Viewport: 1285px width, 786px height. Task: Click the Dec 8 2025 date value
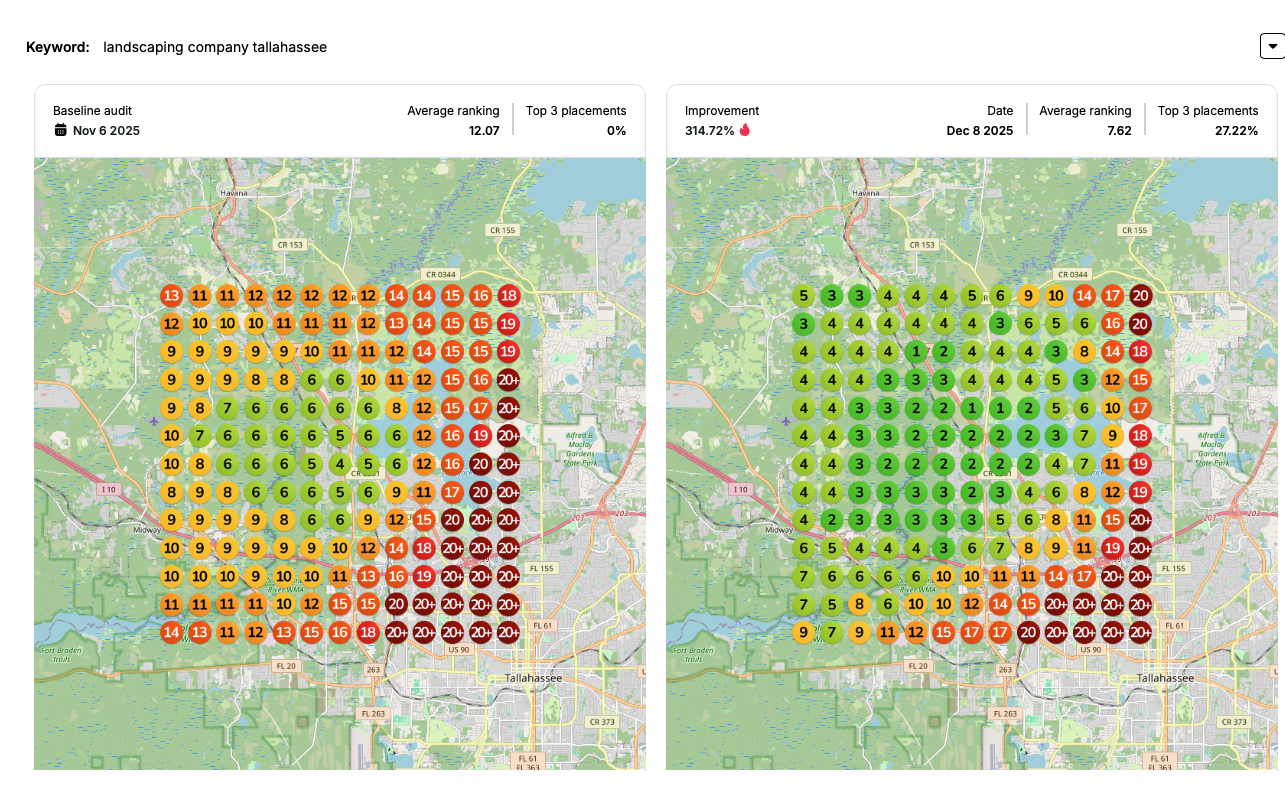[979, 130]
